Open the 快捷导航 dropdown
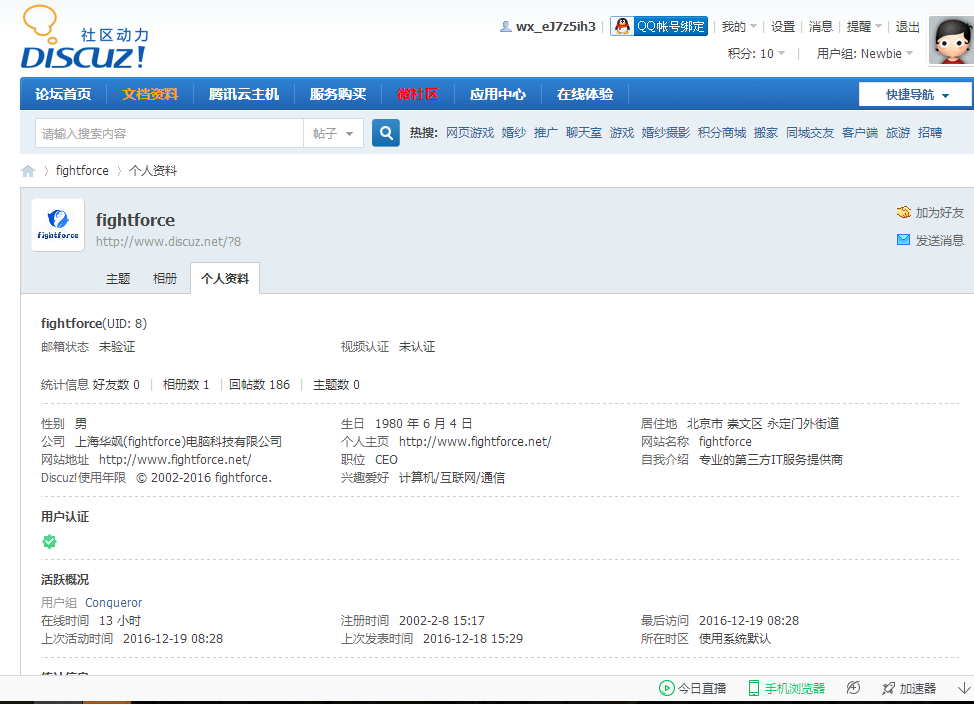The width and height of the screenshot is (974, 704). pos(916,94)
